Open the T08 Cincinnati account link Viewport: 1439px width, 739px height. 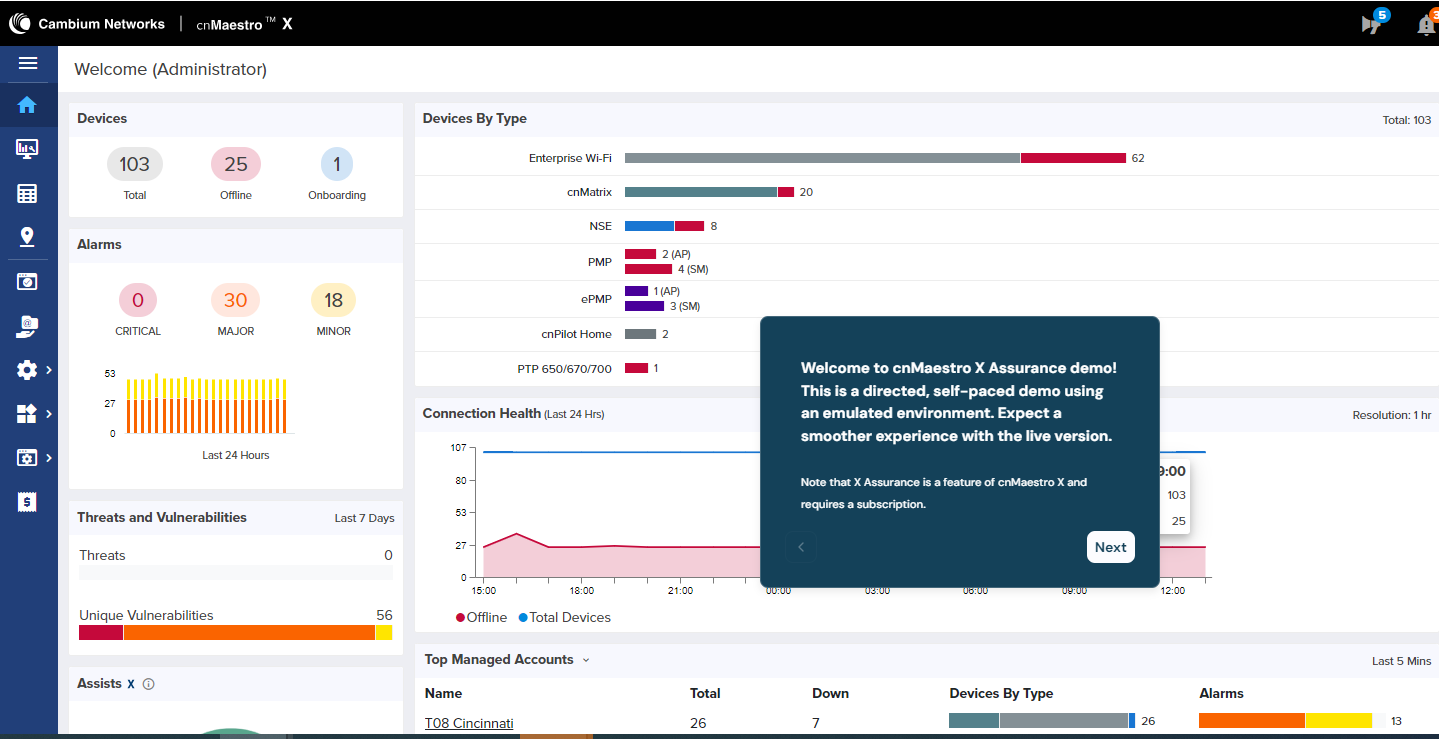pyautogui.click(x=469, y=722)
